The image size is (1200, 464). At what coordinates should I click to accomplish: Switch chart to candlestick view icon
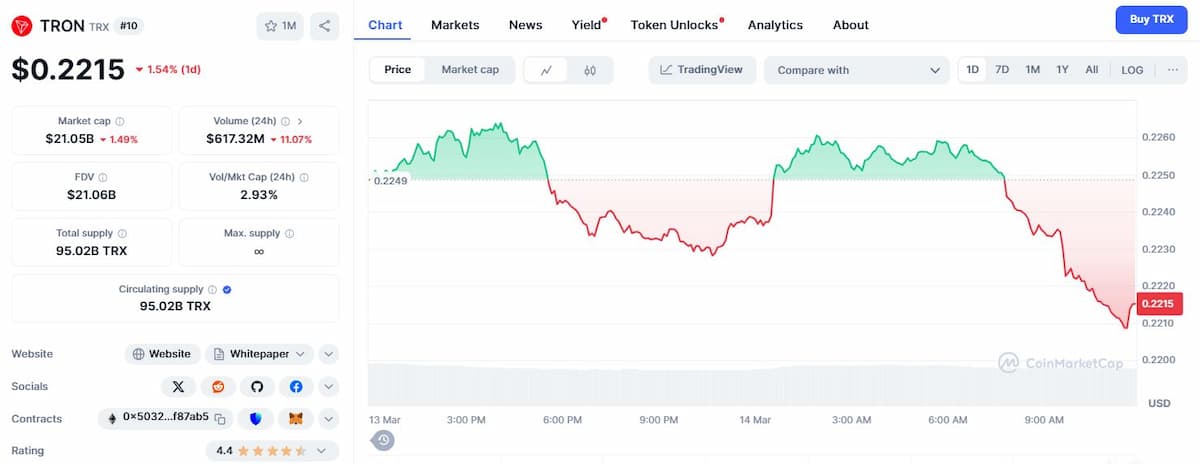(590, 70)
